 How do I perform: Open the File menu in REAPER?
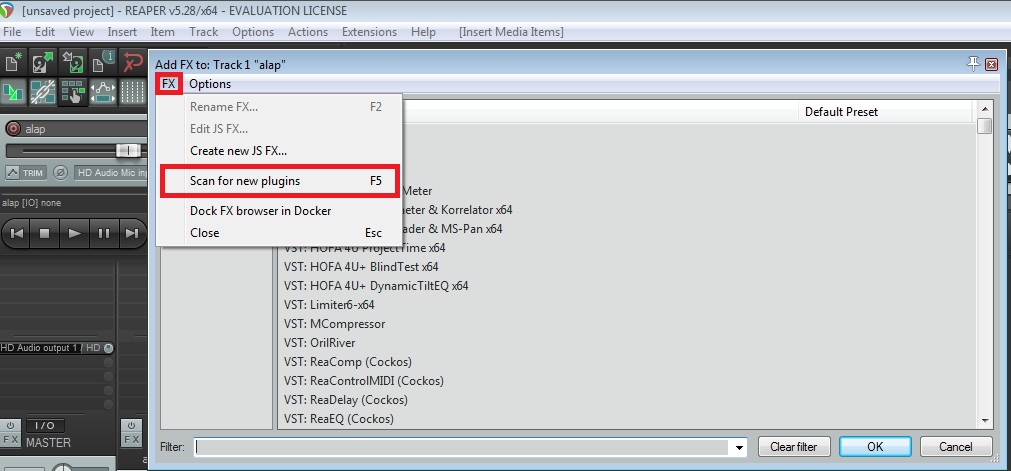[x=12, y=32]
